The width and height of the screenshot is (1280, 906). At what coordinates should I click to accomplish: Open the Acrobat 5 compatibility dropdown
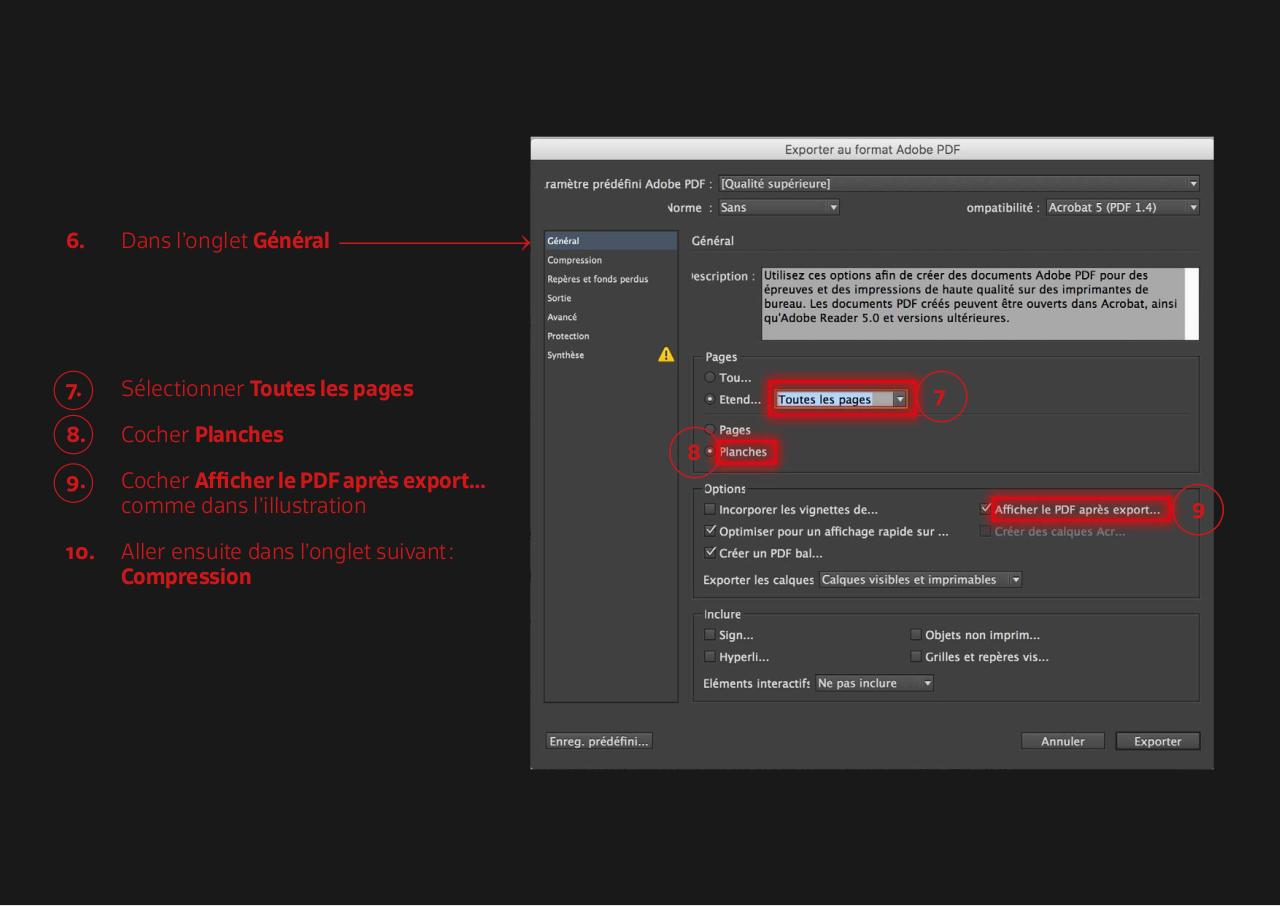[x=1121, y=208]
